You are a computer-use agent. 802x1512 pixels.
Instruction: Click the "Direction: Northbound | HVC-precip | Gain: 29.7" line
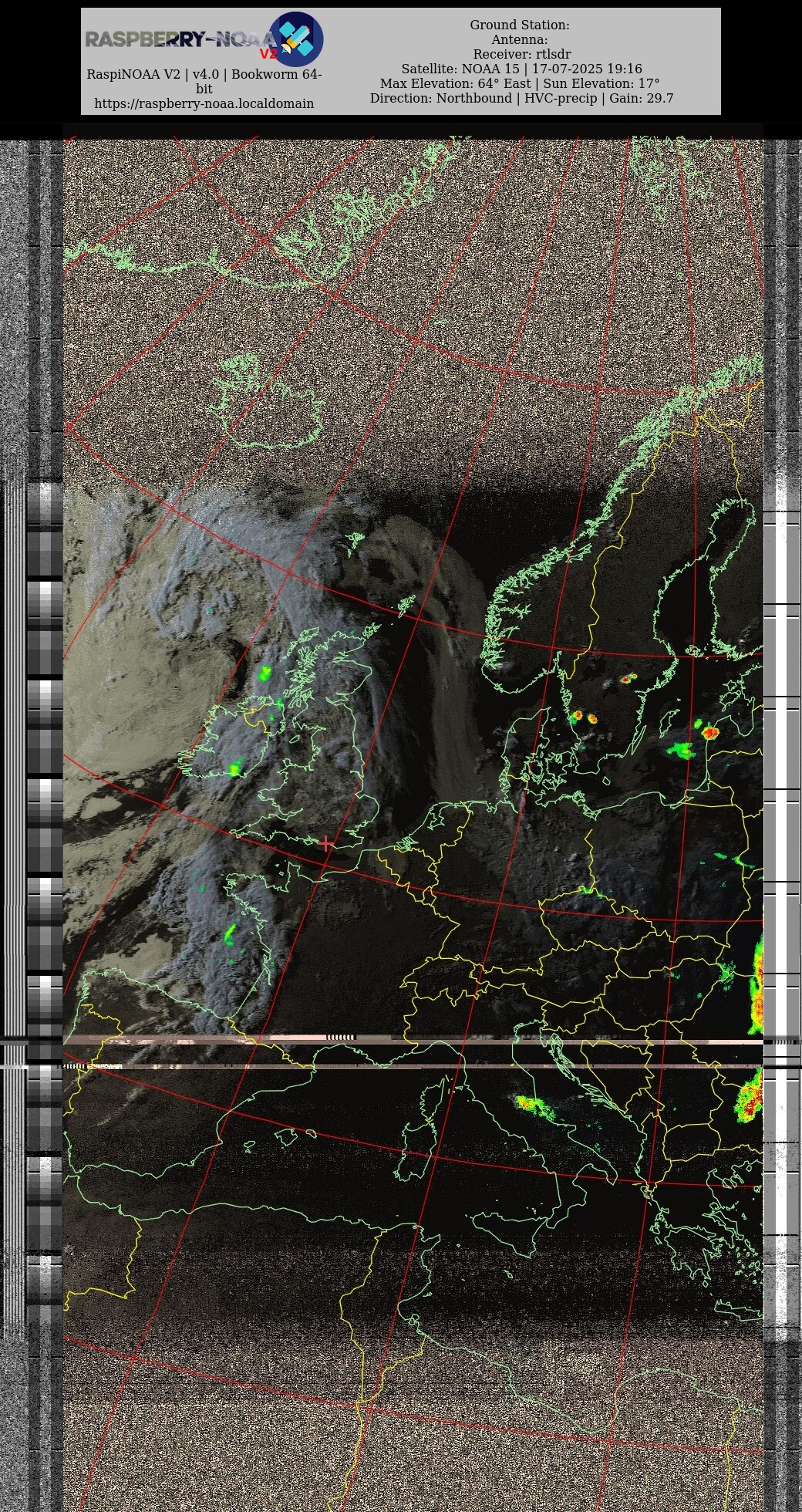(x=522, y=99)
